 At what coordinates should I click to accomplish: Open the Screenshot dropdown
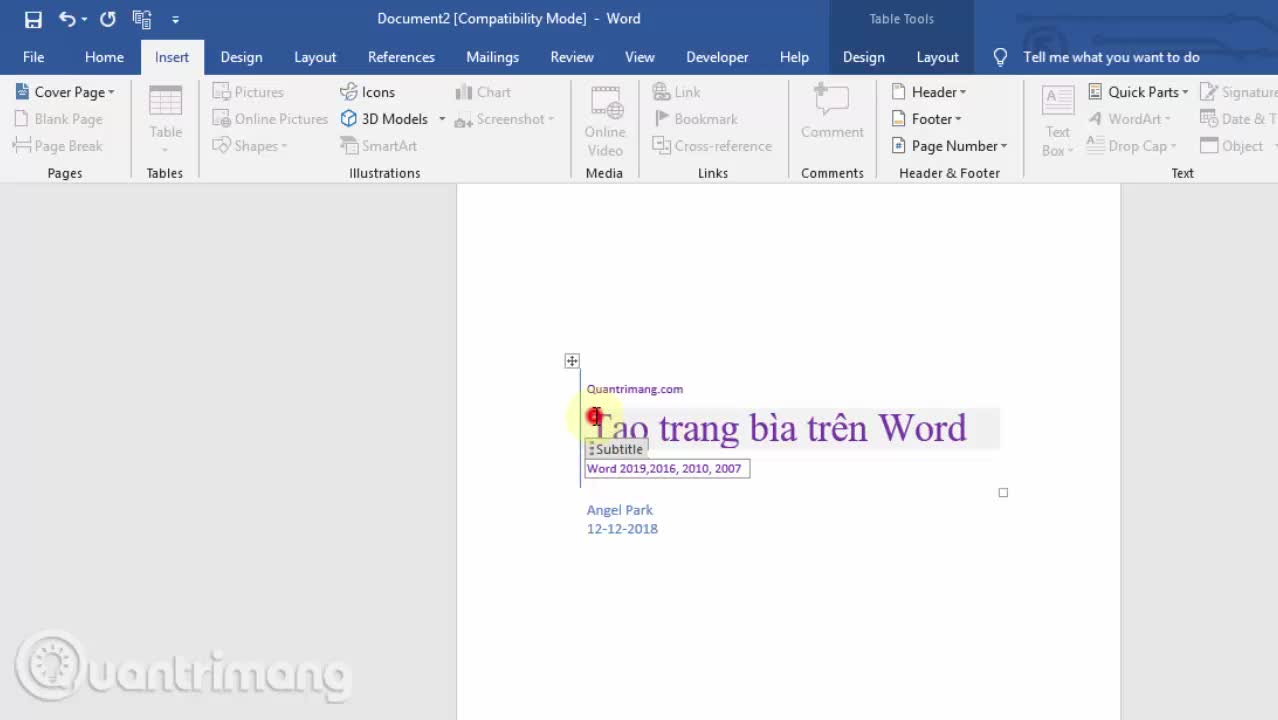click(x=504, y=119)
